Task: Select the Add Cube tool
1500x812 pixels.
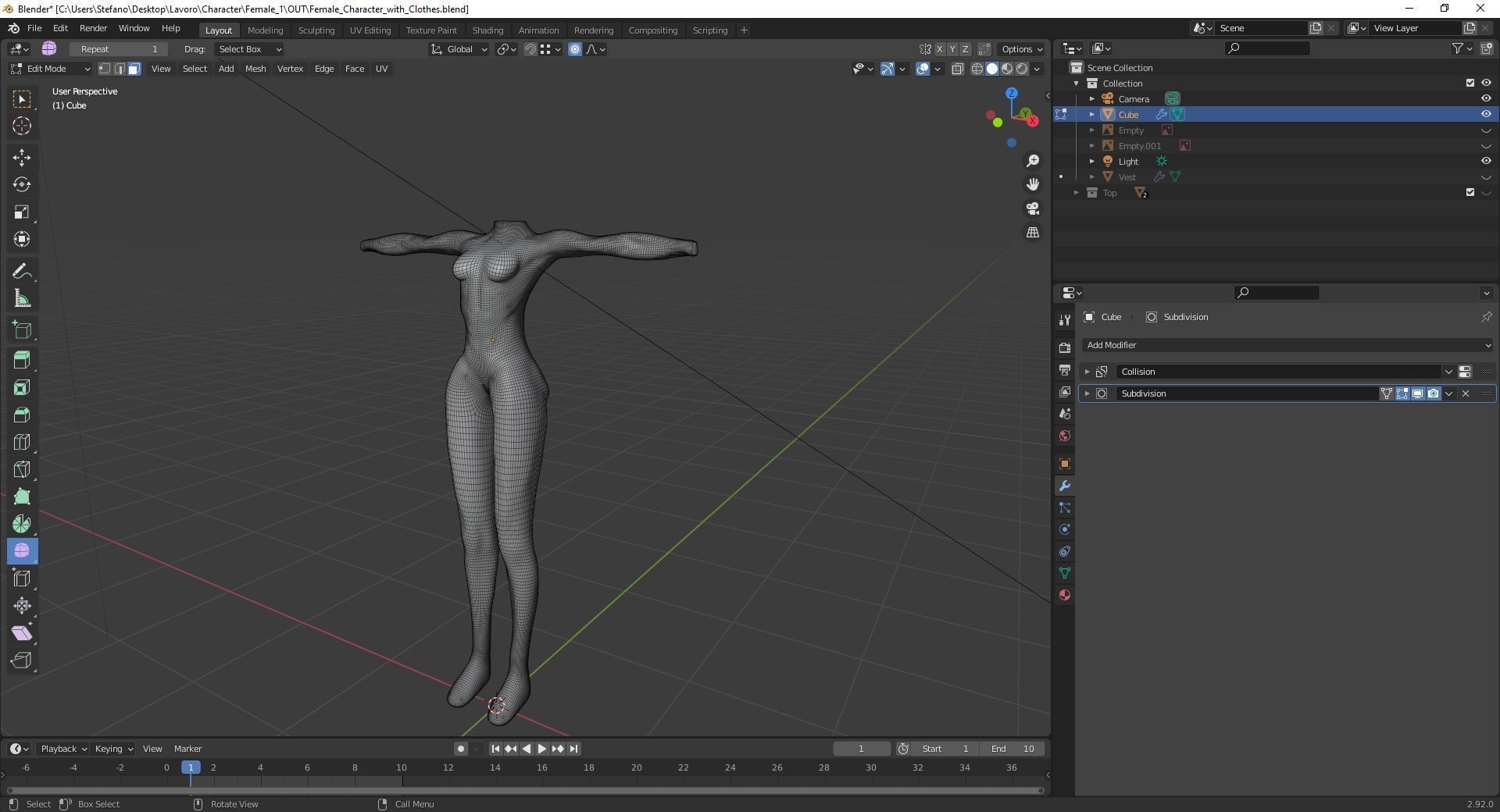Action: click(22, 329)
